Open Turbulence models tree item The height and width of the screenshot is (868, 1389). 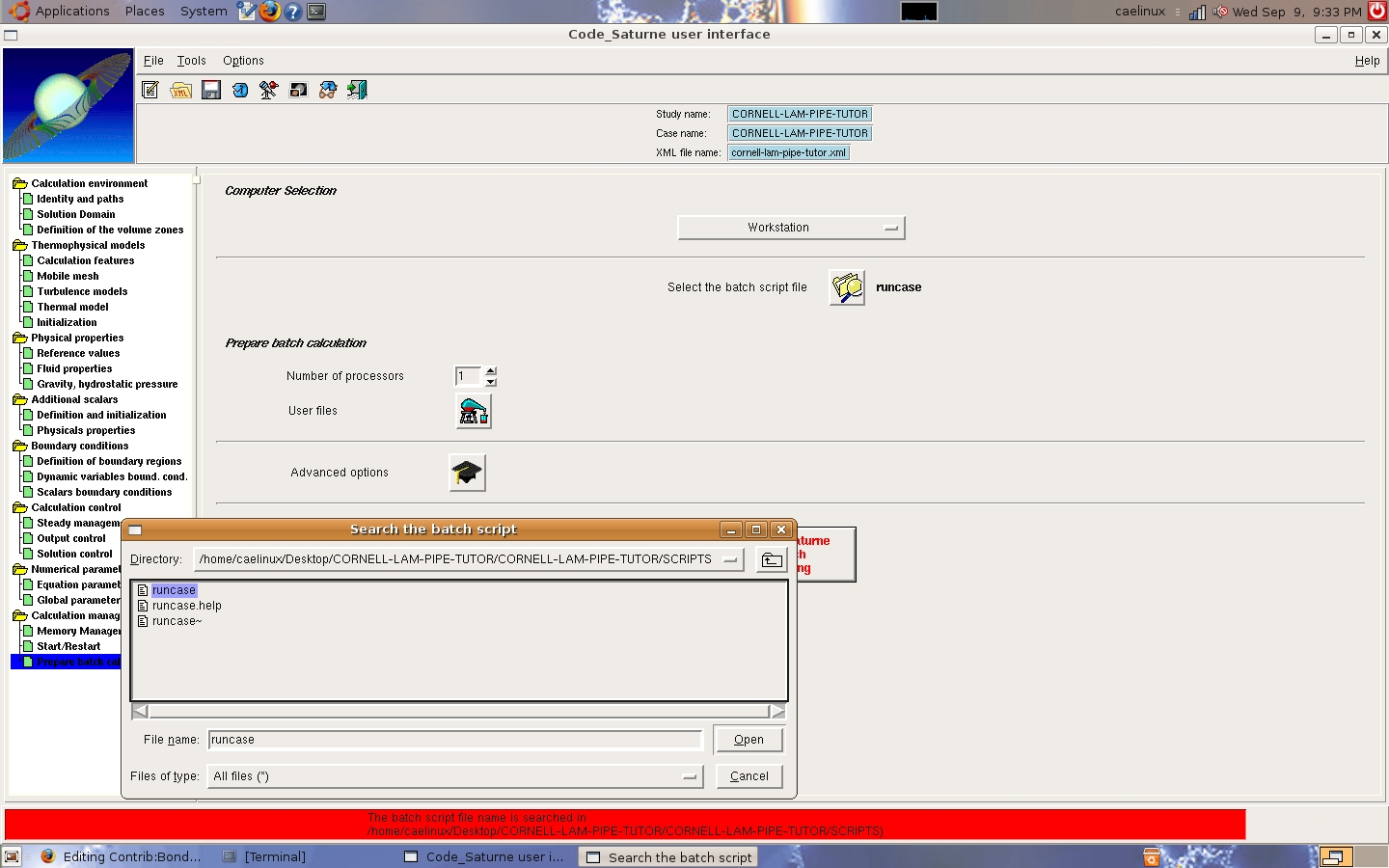pos(82,291)
